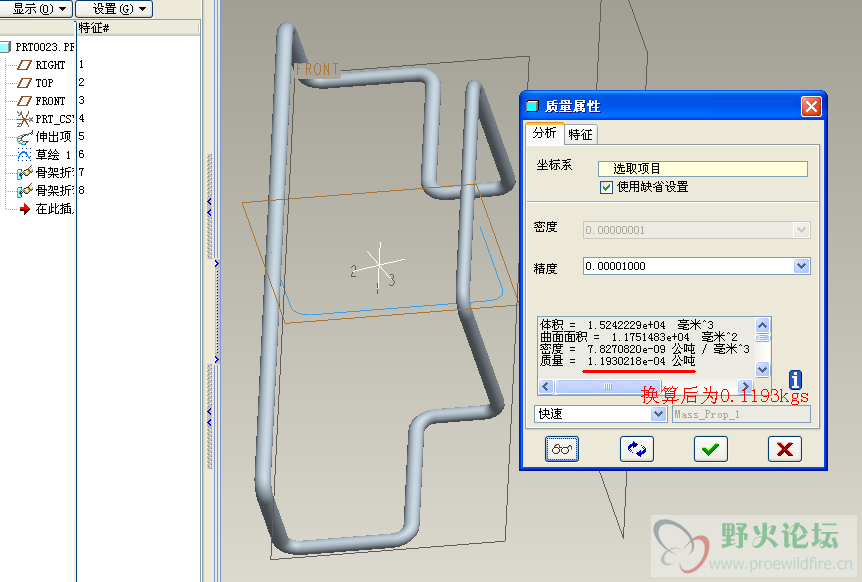The image size is (862, 582).
Task: Click results box scroll left arrow
Action: [x=545, y=386]
